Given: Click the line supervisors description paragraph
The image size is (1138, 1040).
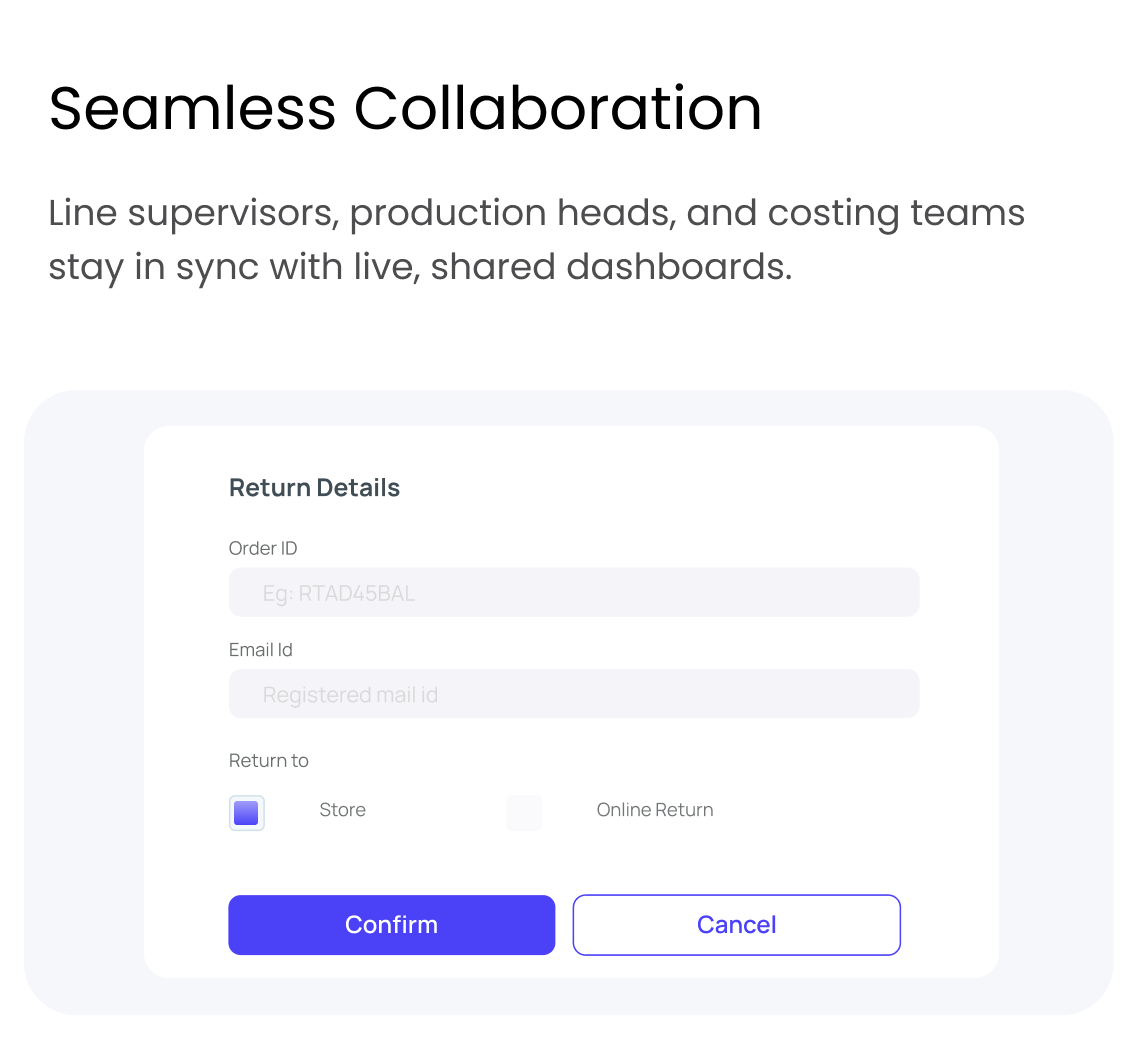Looking at the screenshot, I should coord(536,240).
